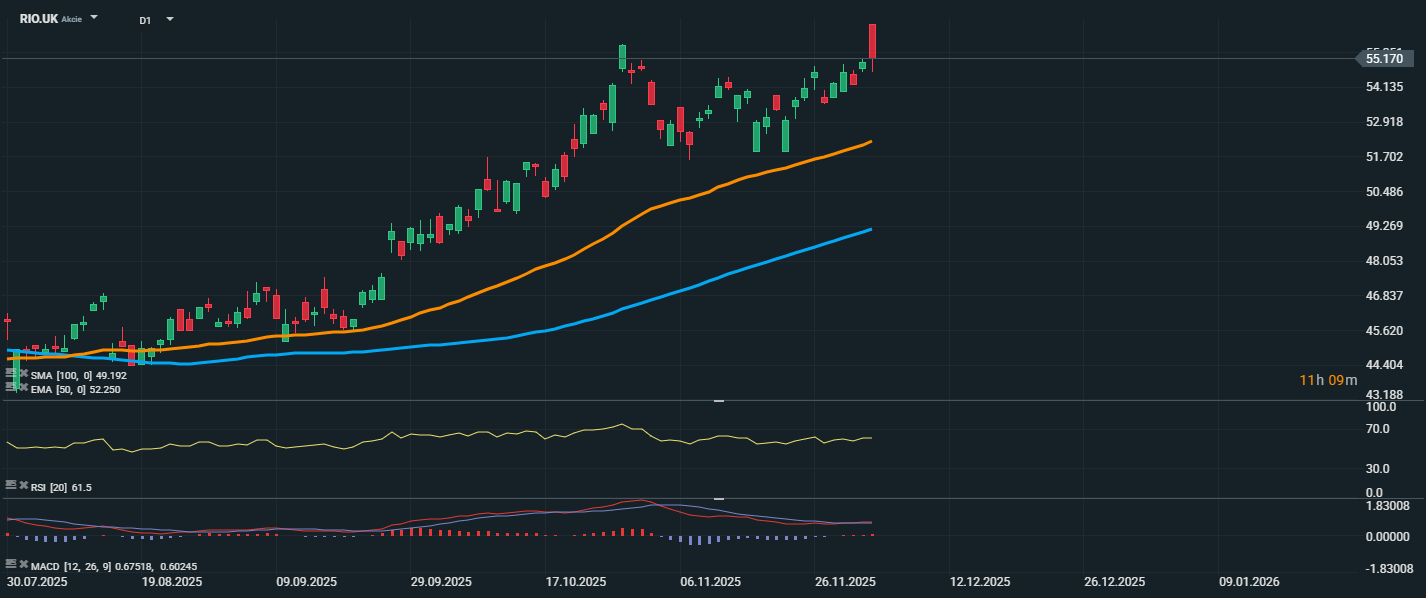Image resolution: width=1426 pixels, height=598 pixels.
Task: Click the RIO.UK symbol name
Action: coord(38,19)
